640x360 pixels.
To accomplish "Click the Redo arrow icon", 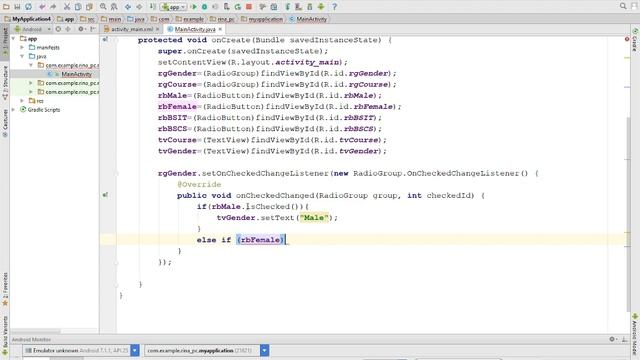I will point(53,7).
